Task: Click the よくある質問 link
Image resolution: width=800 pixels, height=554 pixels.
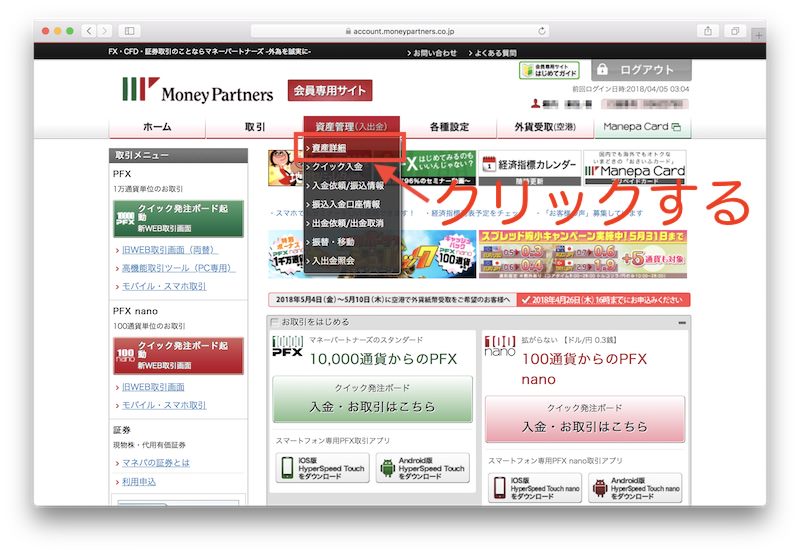Action: pos(493,53)
